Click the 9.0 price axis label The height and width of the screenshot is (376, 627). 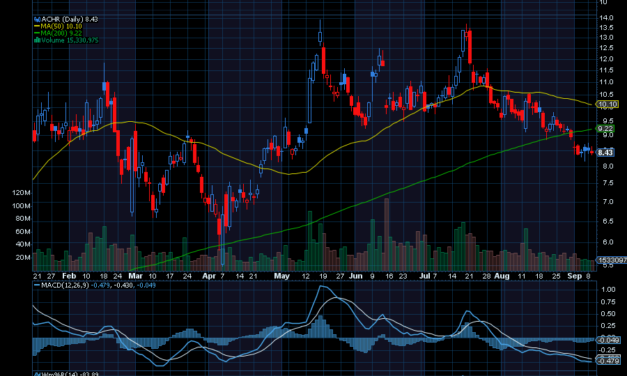click(x=608, y=135)
